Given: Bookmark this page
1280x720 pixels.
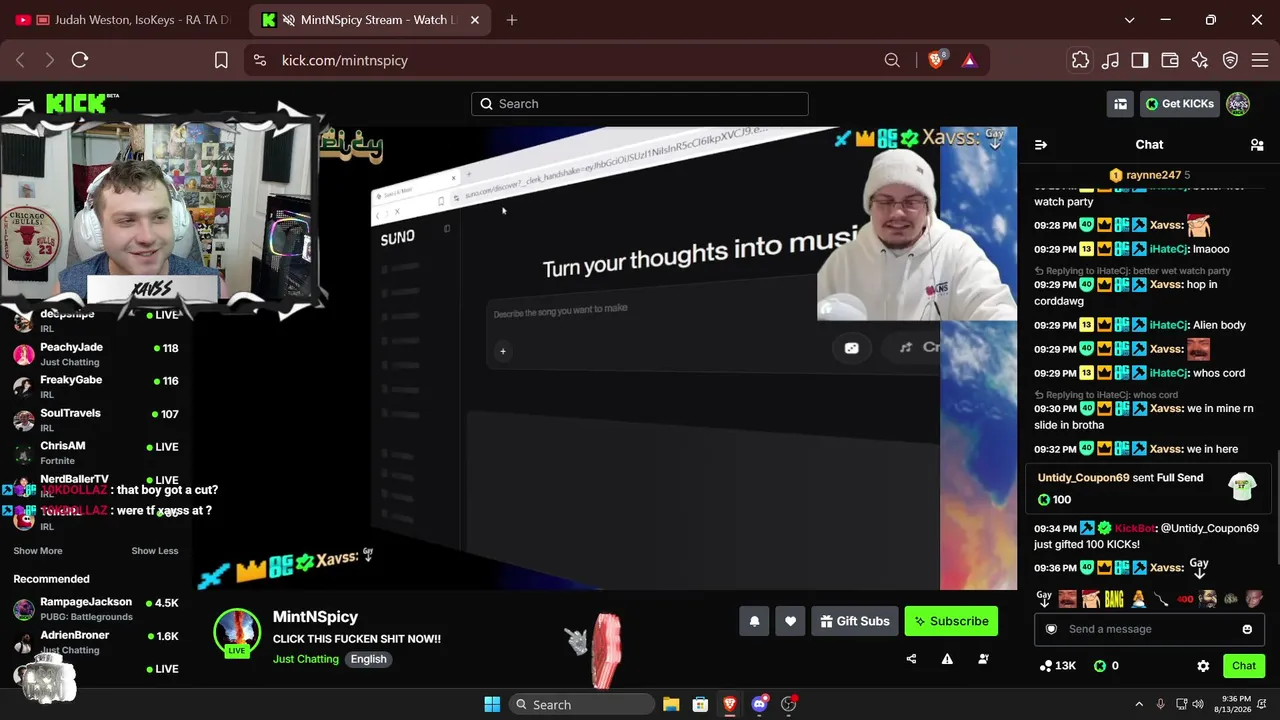Looking at the screenshot, I should pos(221,60).
